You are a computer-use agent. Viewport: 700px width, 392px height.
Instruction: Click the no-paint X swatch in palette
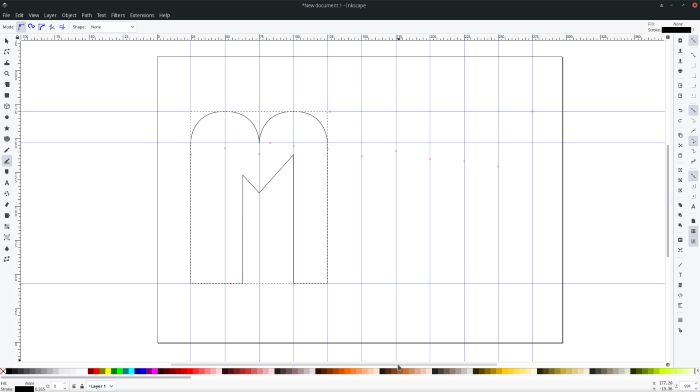(x=3, y=371)
